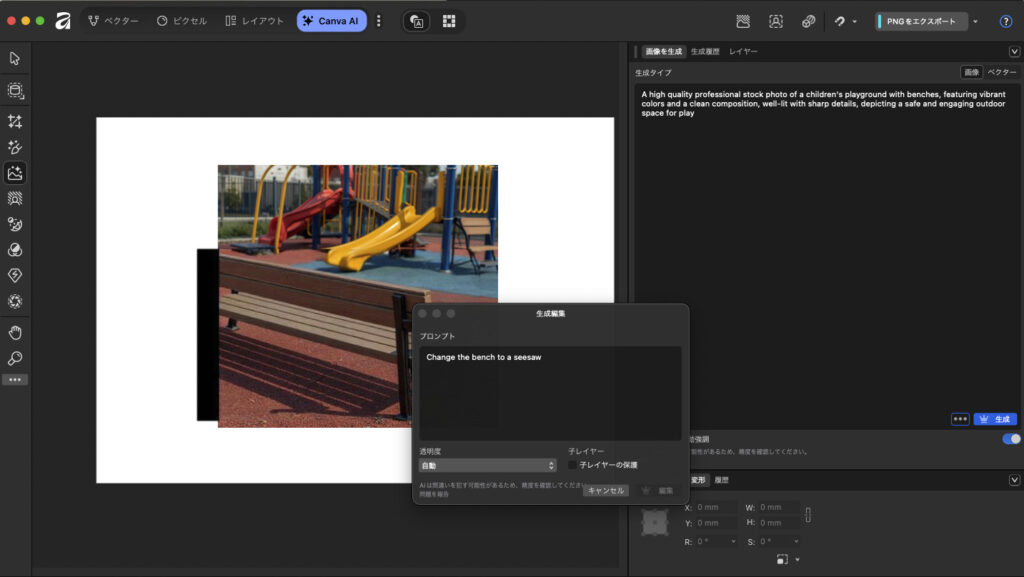This screenshot has width=1024, height=577.
Task: Click the portrait subject icon in top toolbar
Action: (x=776, y=21)
